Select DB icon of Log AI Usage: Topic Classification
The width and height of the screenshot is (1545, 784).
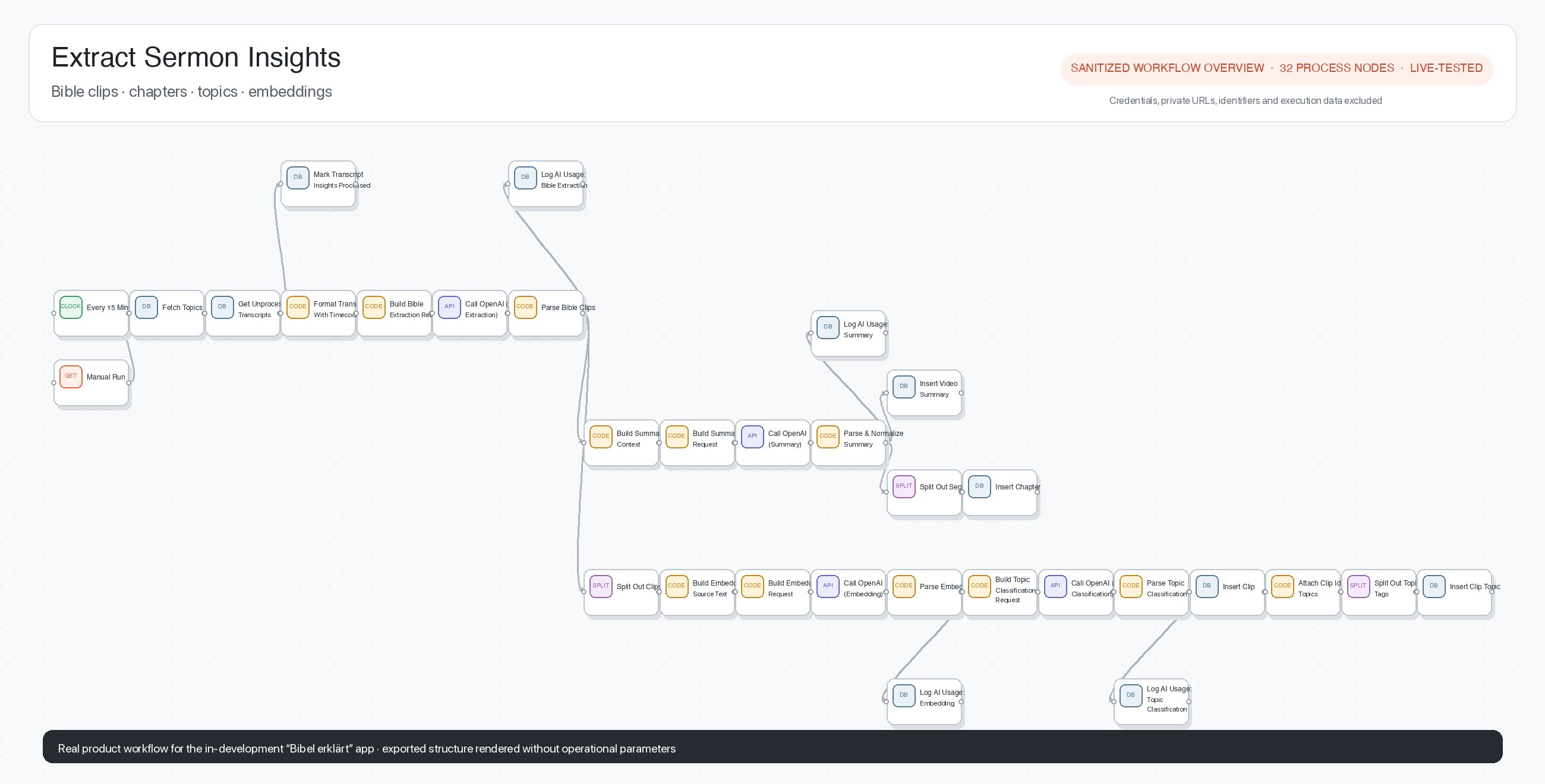point(1131,696)
